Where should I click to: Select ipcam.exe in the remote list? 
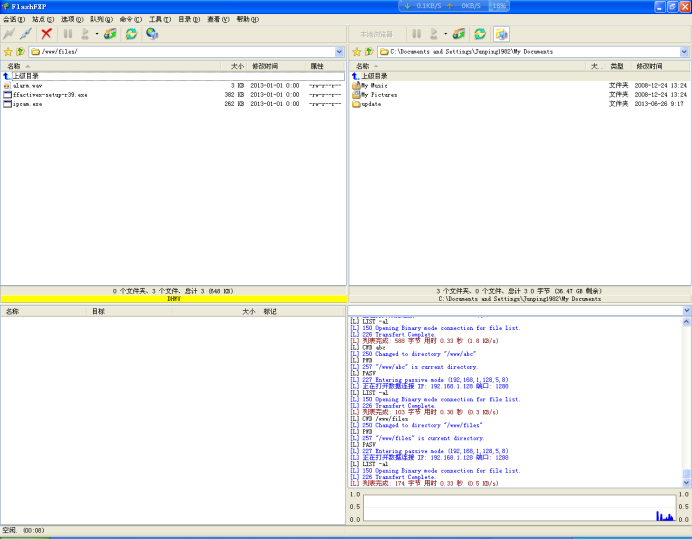tap(27, 103)
